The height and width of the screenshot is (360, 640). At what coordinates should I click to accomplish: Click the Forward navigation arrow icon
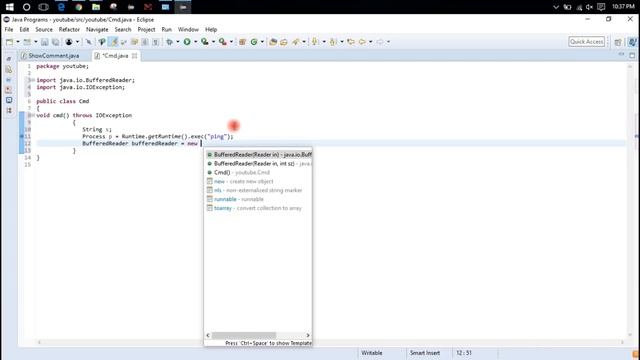[x=380, y=42]
